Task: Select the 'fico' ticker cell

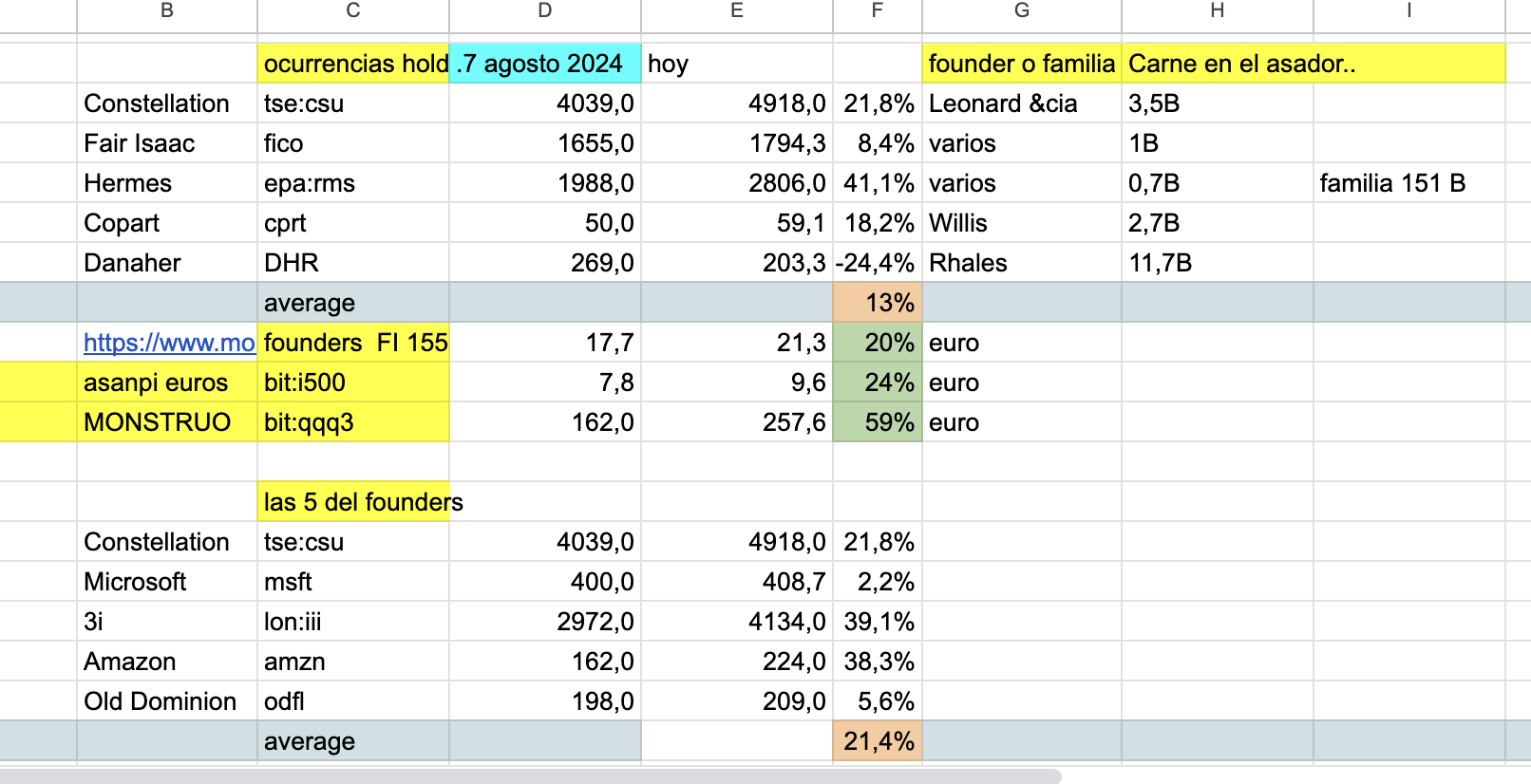Action: (353, 143)
